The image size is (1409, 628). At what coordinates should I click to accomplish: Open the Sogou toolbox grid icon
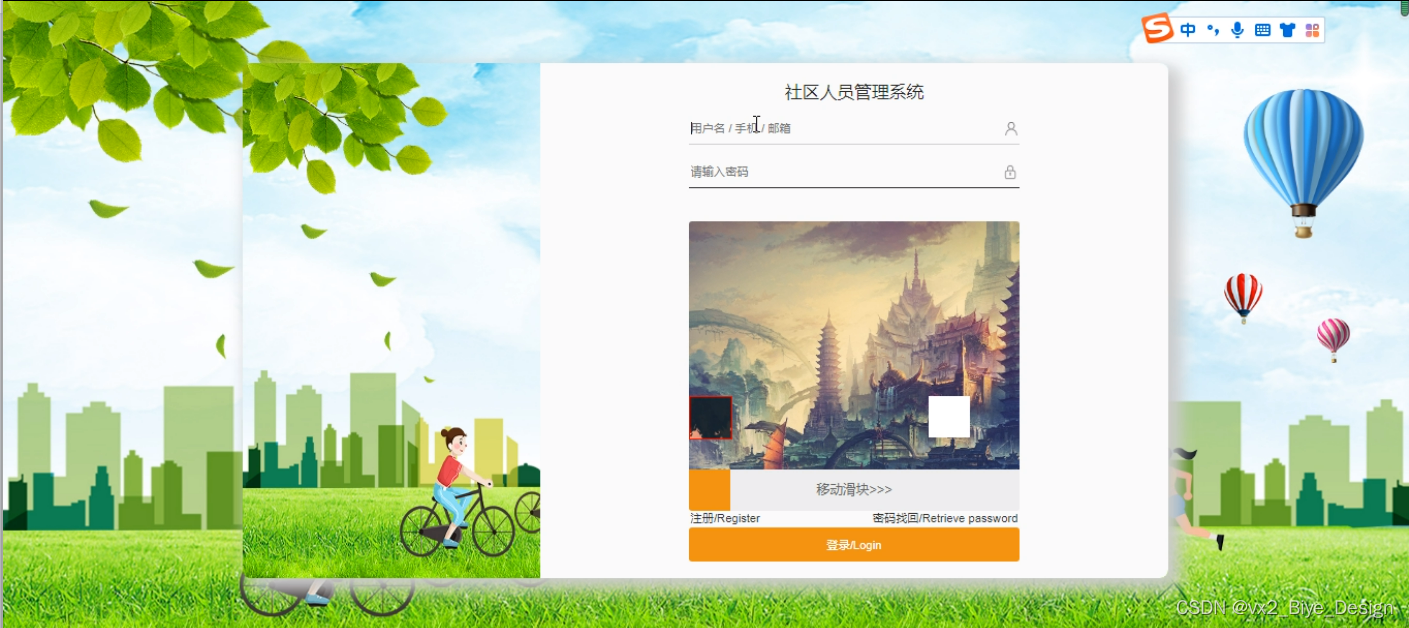coord(1313,30)
